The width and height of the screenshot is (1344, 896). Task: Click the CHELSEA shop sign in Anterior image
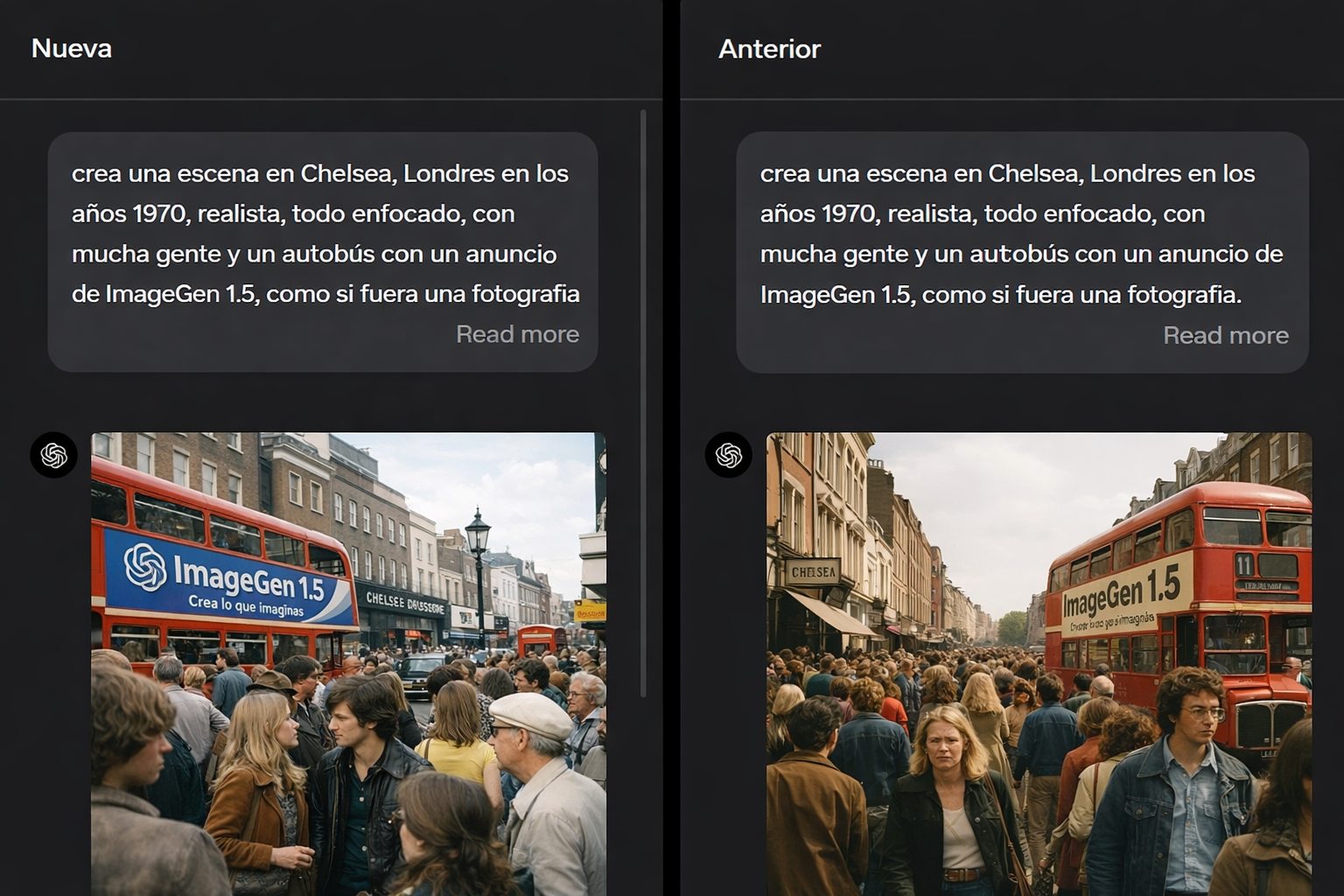pyautogui.click(x=813, y=572)
